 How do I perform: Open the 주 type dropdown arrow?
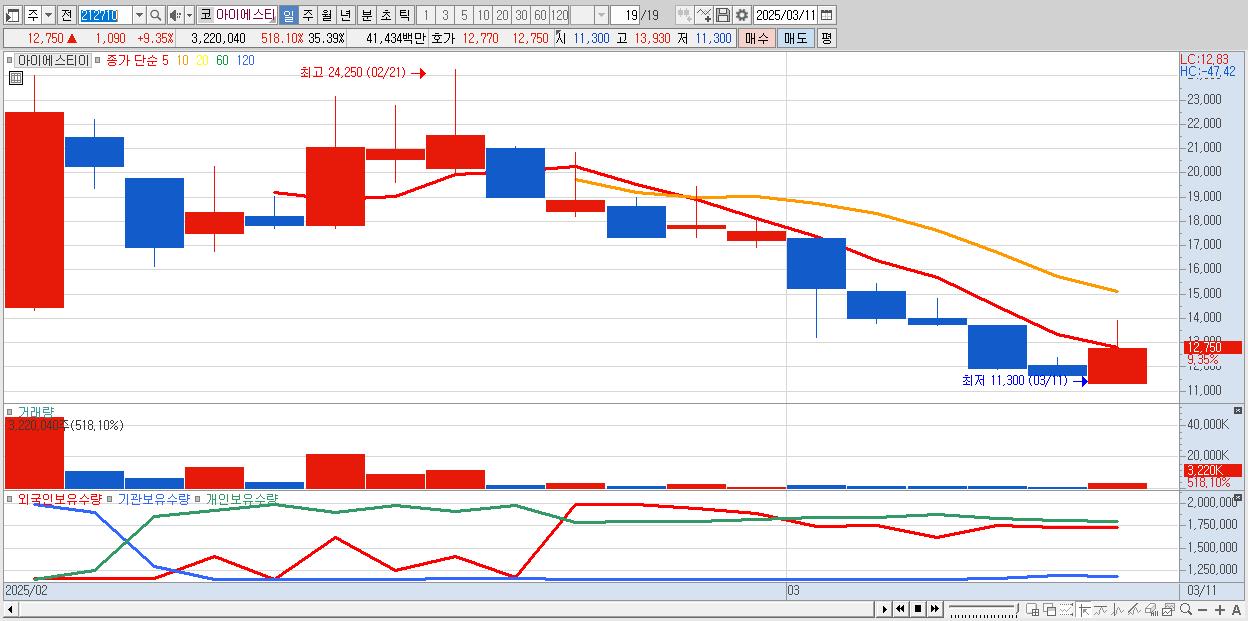(x=49, y=15)
